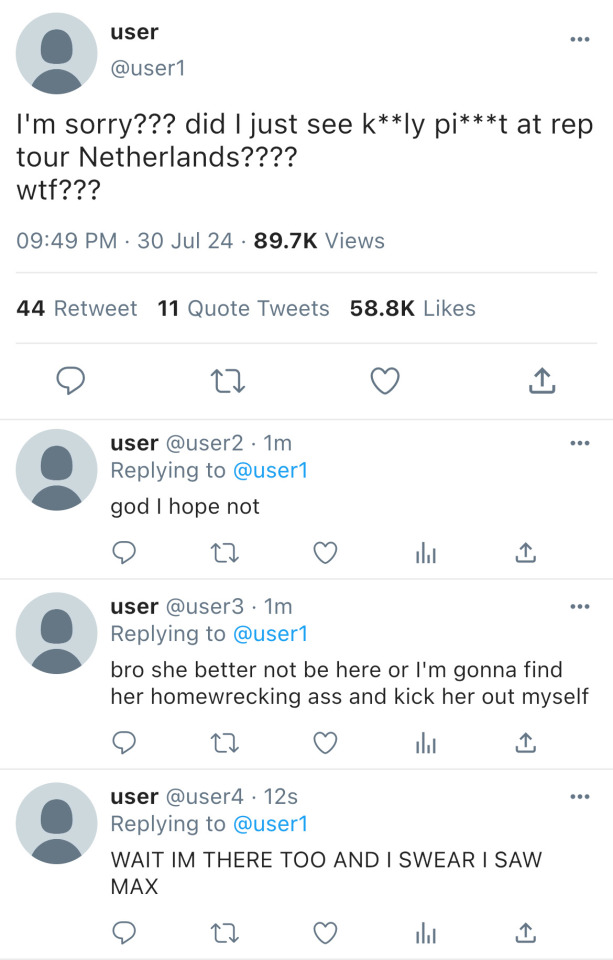Open more options on user2's reply
Image resolution: width=613 pixels, height=960 pixels.
[x=579, y=443]
